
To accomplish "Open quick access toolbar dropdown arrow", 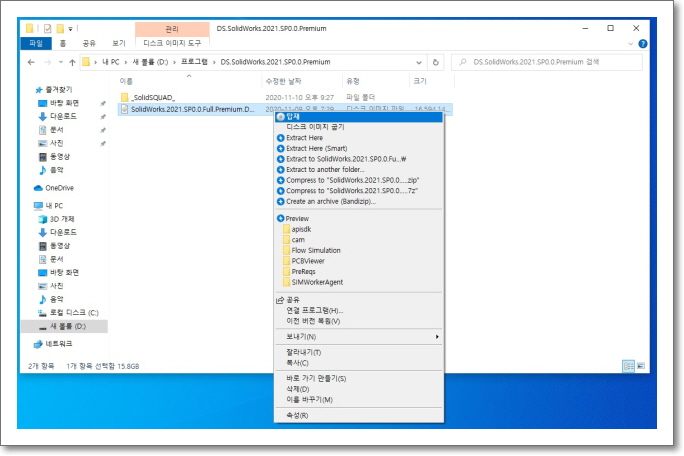I will pyautogui.click(x=70, y=29).
